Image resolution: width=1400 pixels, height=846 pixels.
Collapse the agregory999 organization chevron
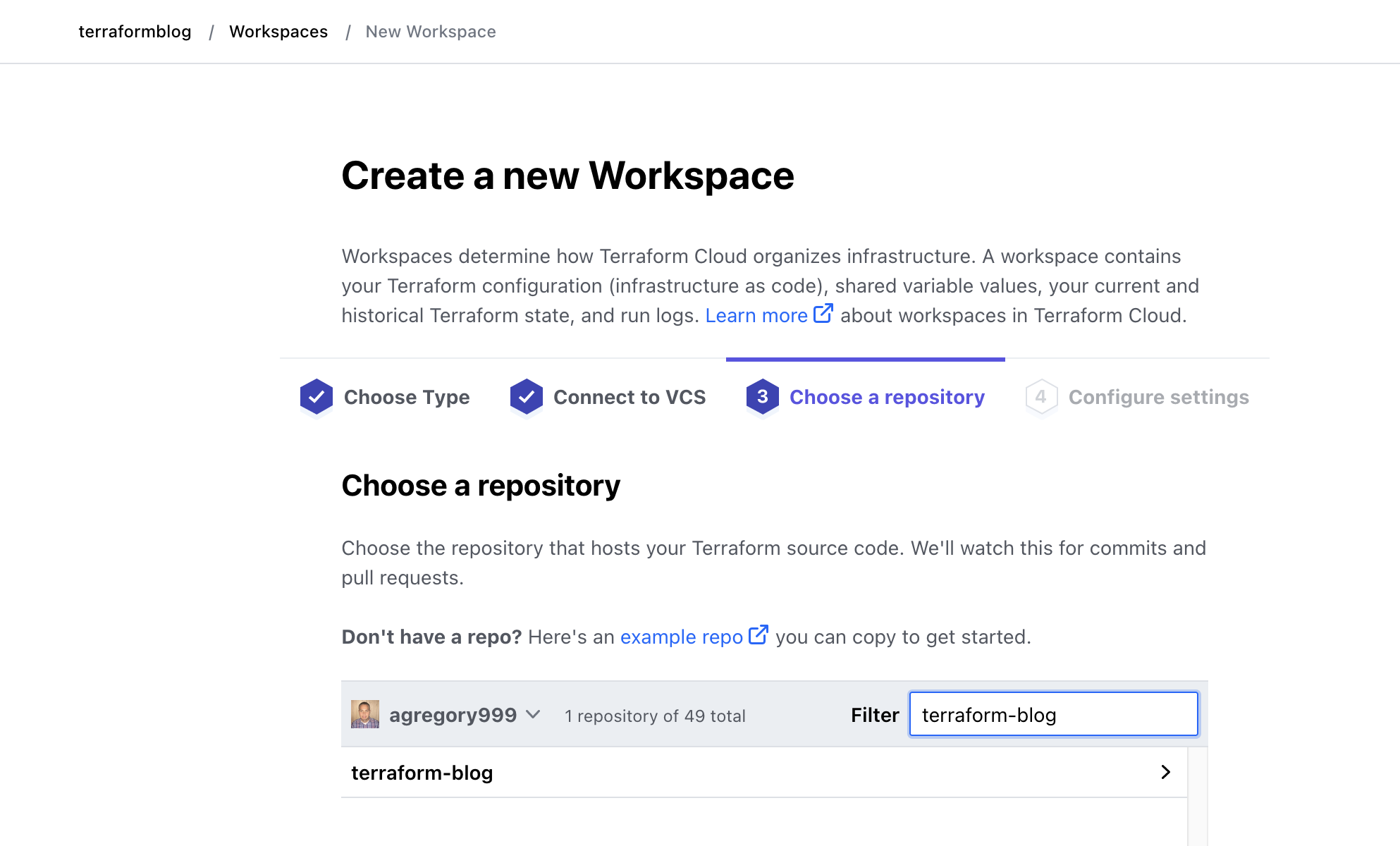534,715
